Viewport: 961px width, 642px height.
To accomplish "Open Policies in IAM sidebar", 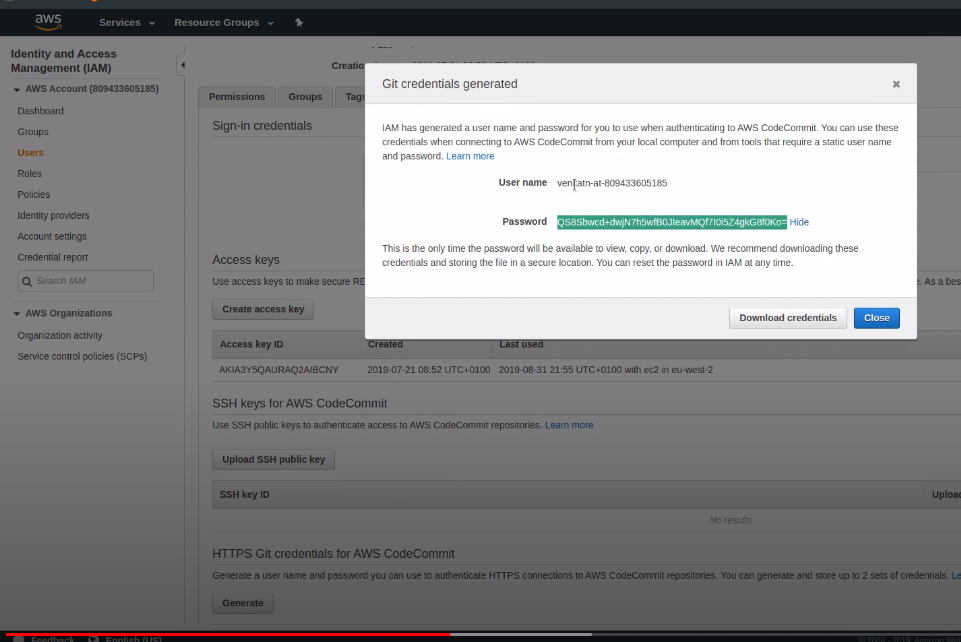I will pyautogui.click(x=34, y=194).
